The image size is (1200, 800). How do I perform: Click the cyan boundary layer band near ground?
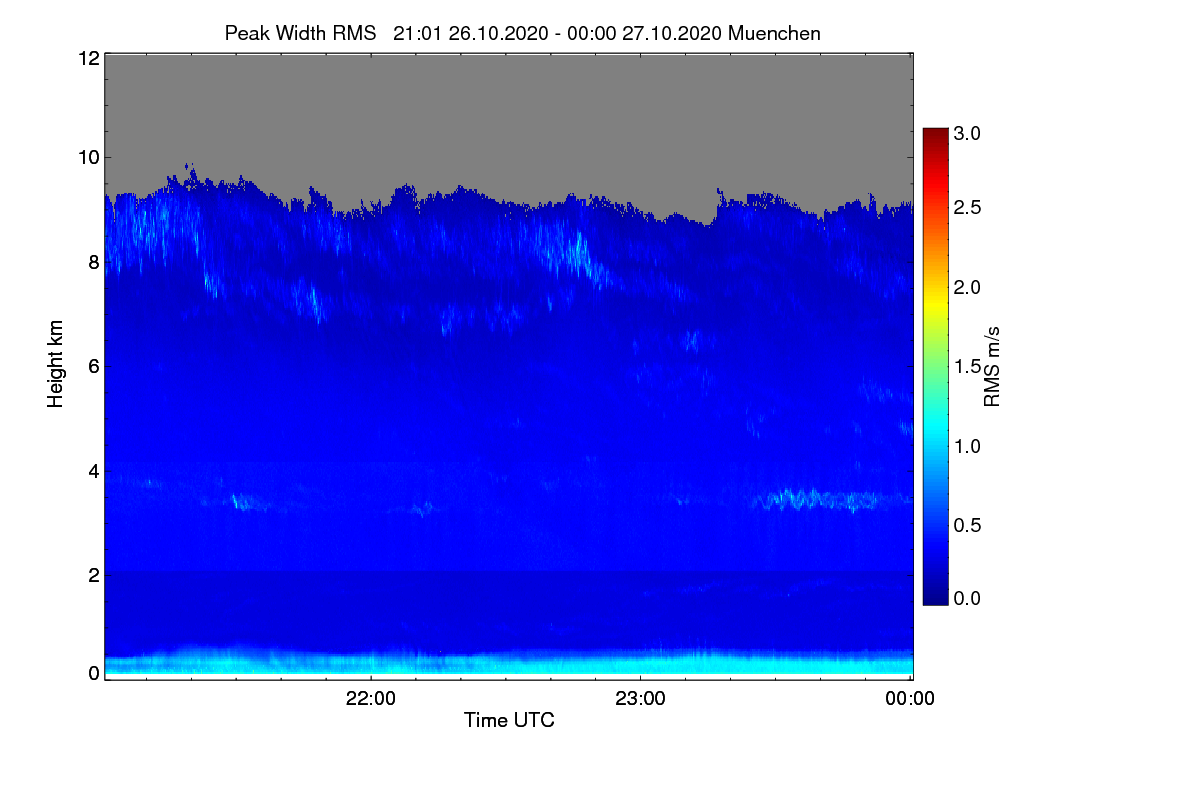point(509,662)
